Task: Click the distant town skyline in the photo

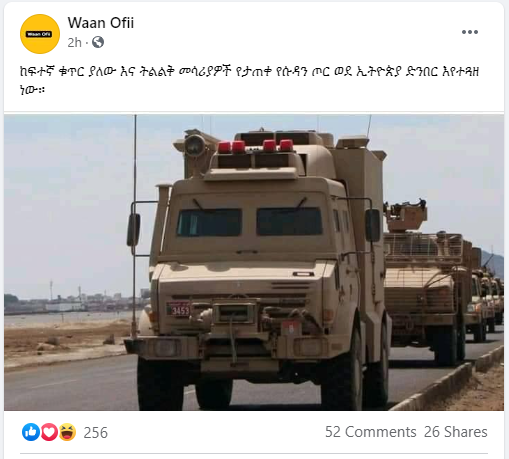Action: tap(75, 302)
